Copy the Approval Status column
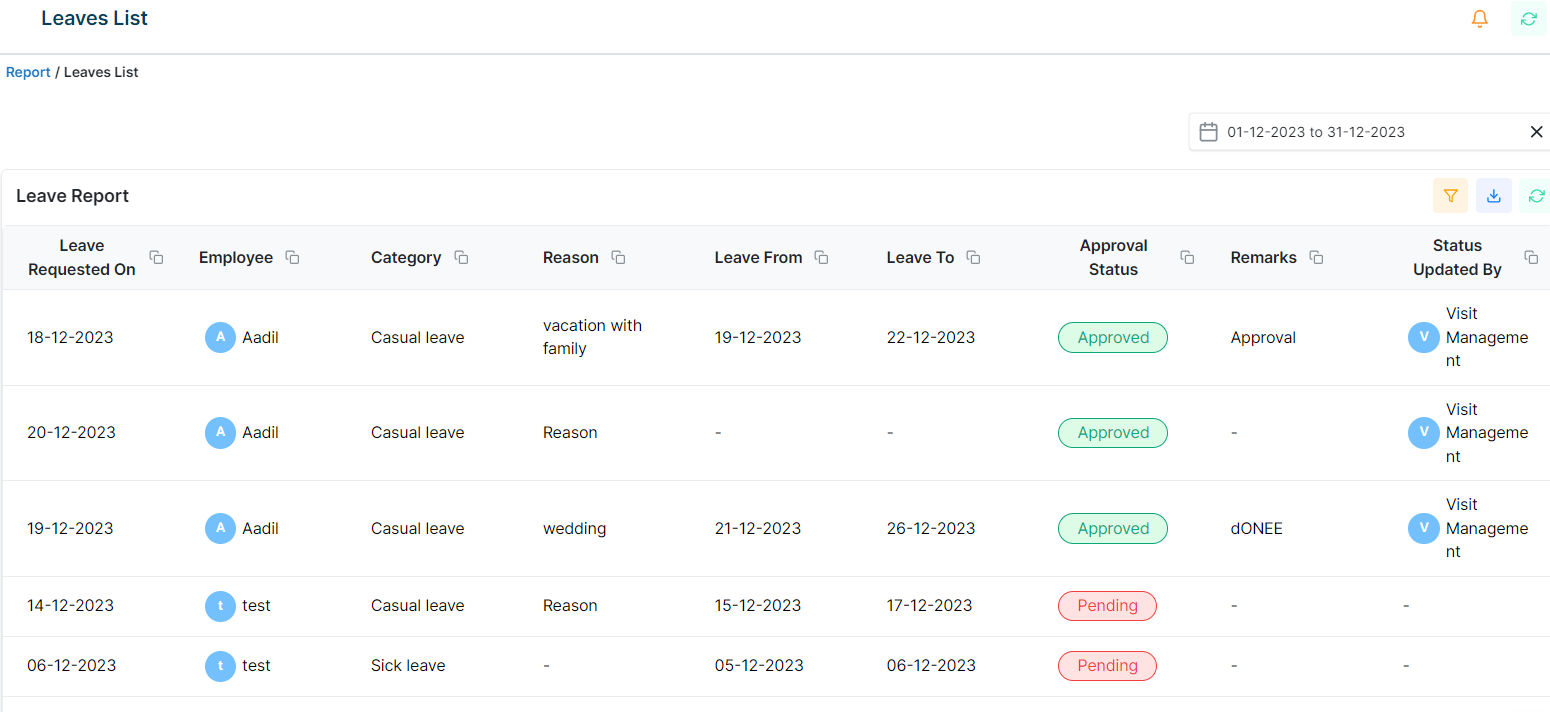 tap(1187, 257)
